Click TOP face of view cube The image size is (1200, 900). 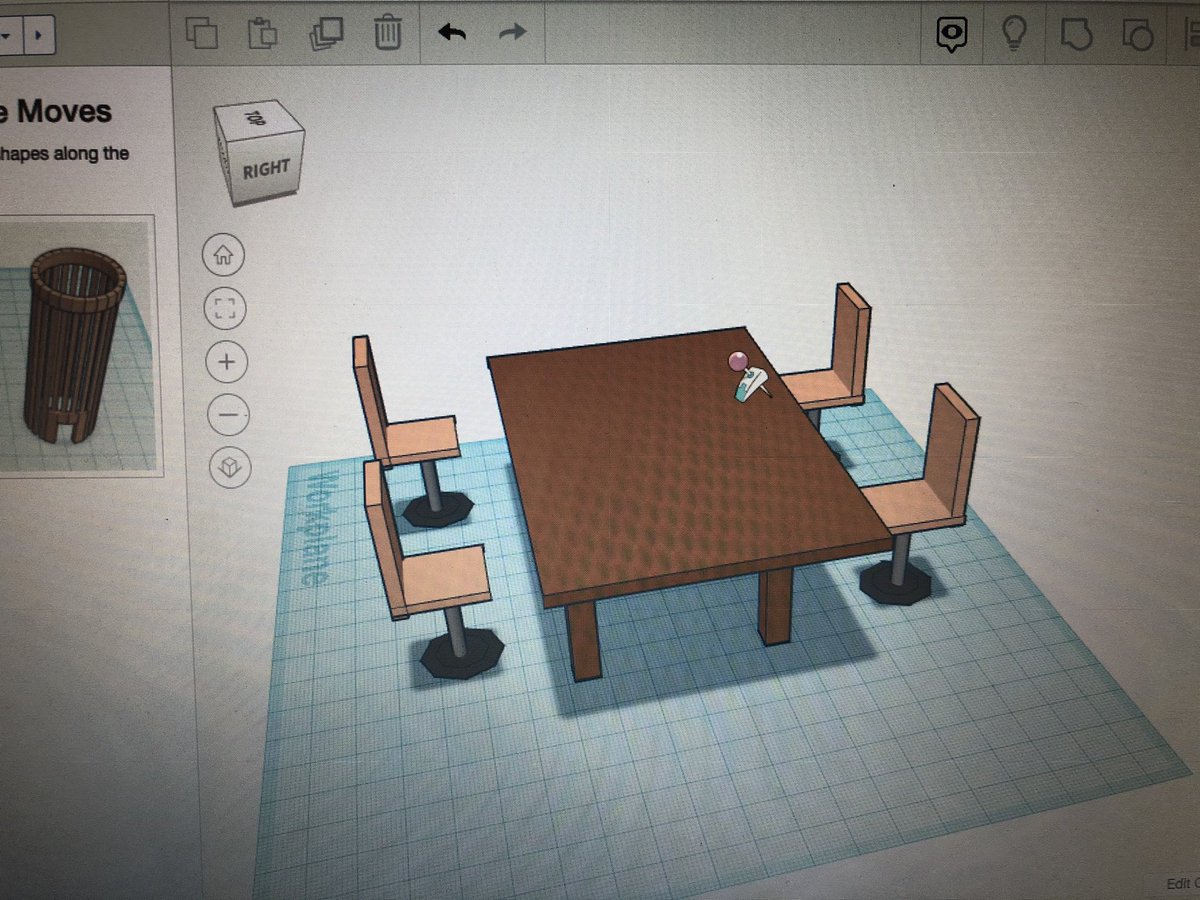click(258, 117)
